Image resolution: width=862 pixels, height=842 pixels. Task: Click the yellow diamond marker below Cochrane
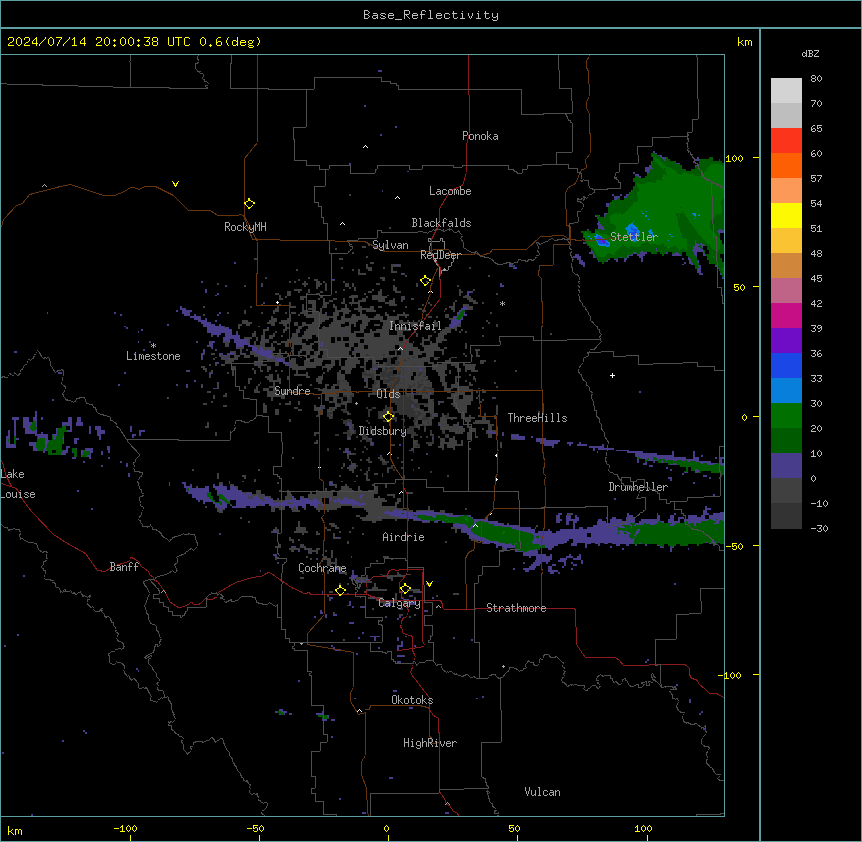point(340,590)
